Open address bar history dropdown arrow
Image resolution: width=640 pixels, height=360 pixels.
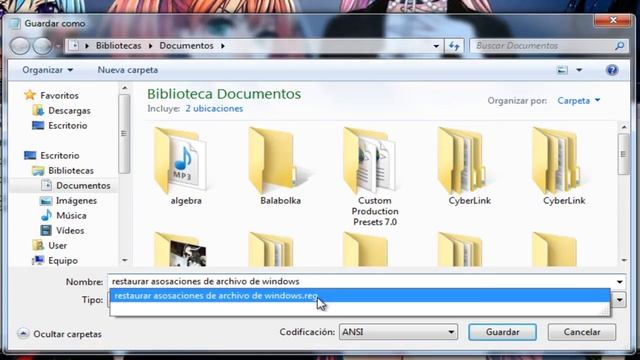(x=436, y=46)
